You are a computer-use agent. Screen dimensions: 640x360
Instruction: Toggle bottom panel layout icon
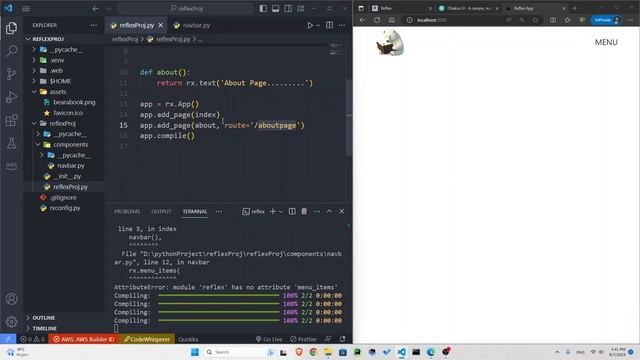click(x=276, y=9)
